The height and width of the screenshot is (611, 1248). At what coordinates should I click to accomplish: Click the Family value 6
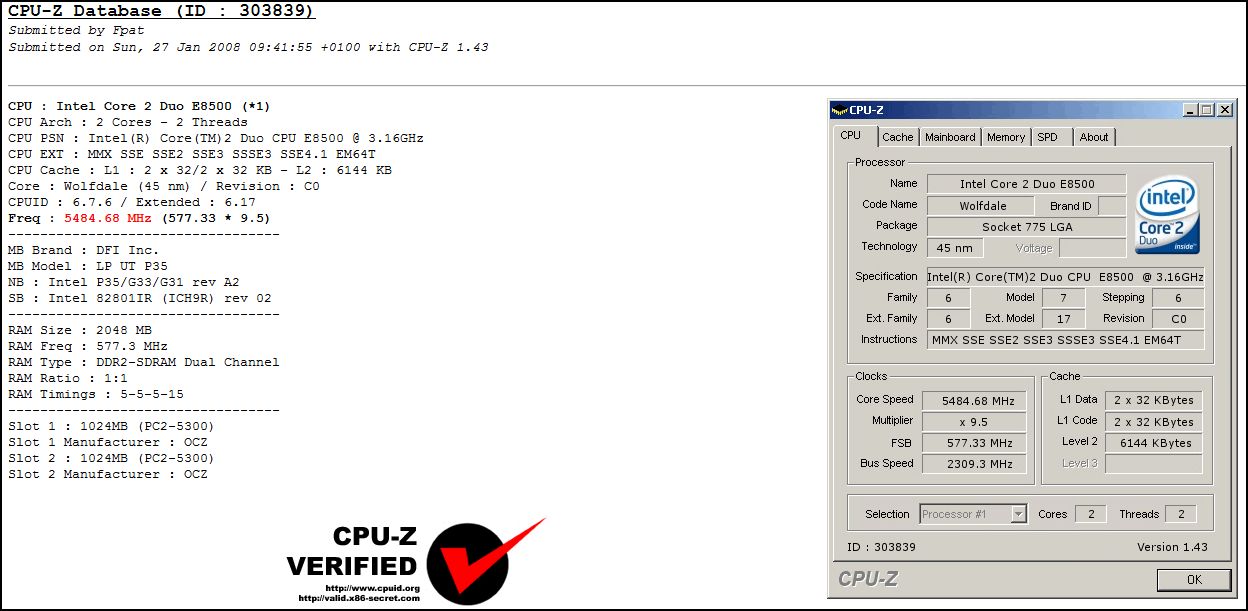pos(948,298)
